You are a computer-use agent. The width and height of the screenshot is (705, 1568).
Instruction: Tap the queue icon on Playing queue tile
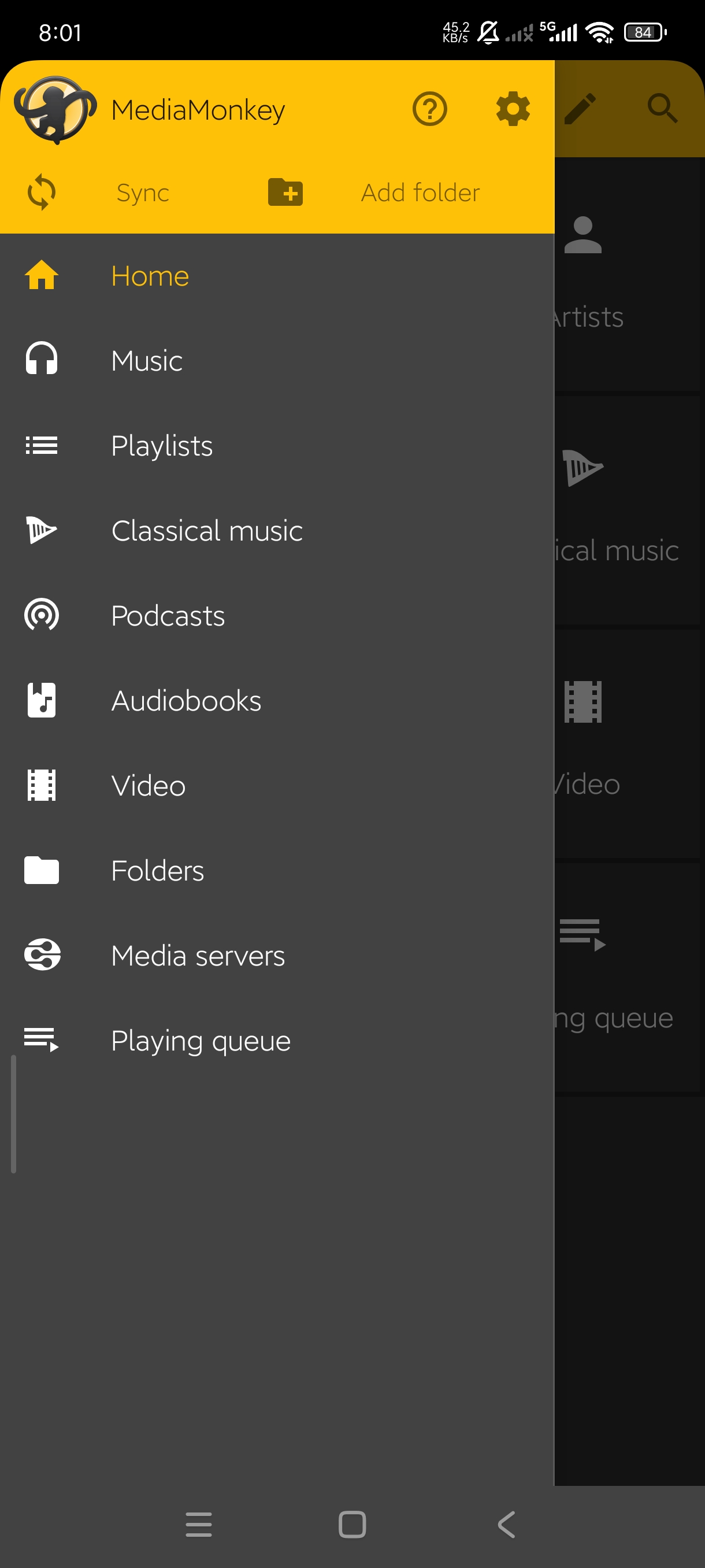point(582,935)
